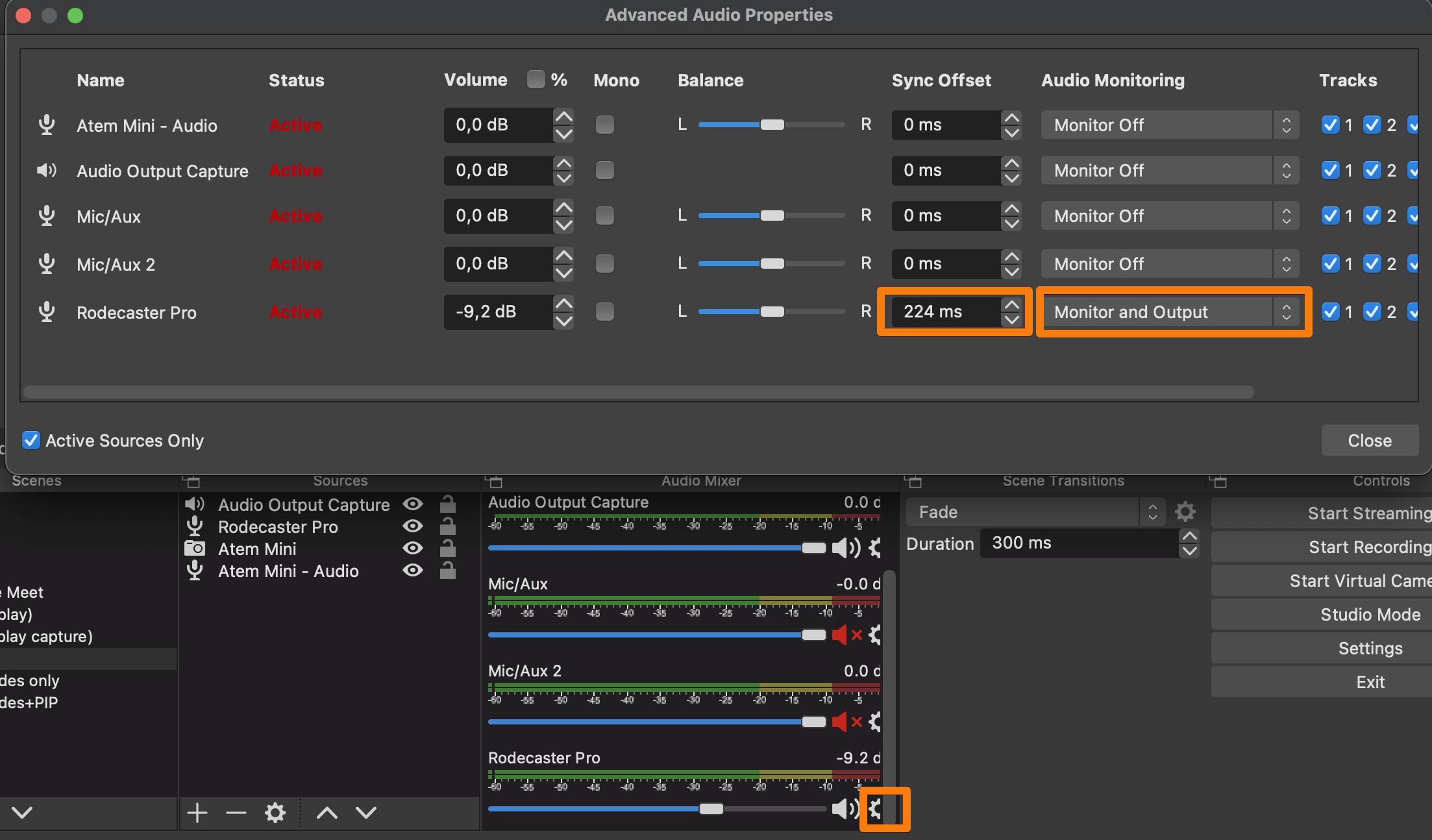Remove selected source with minus icon
The image size is (1432, 840).
click(236, 813)
